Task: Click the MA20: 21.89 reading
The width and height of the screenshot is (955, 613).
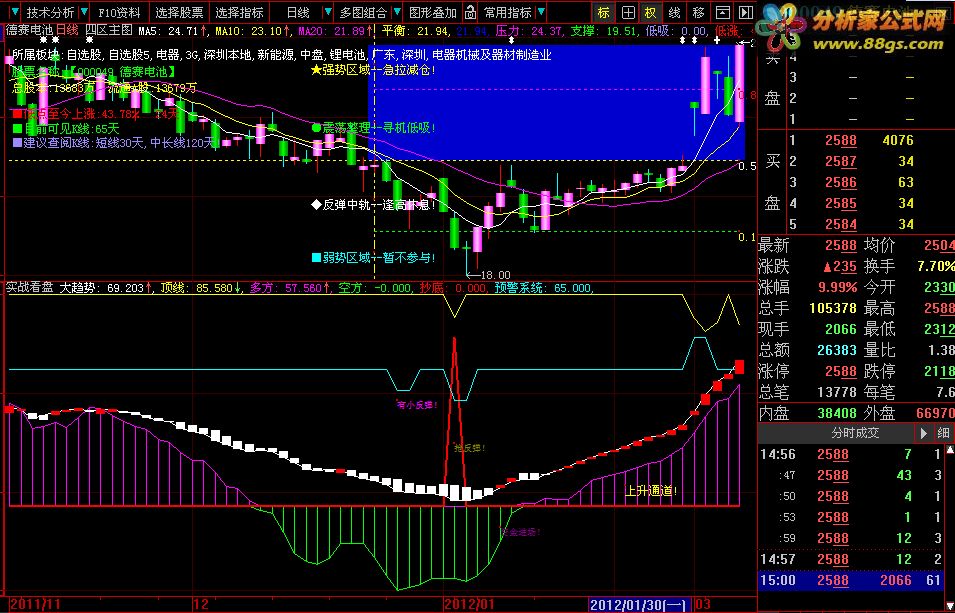Action: tap(336, 30)
